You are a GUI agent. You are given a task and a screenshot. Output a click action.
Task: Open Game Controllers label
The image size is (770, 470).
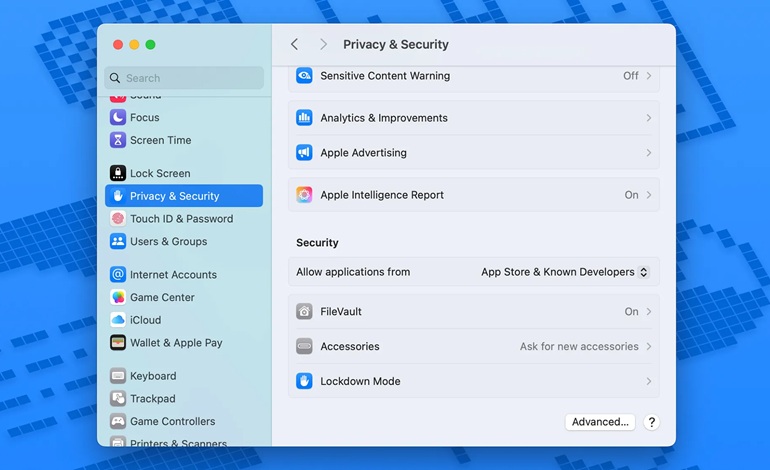tap(172, 421)
